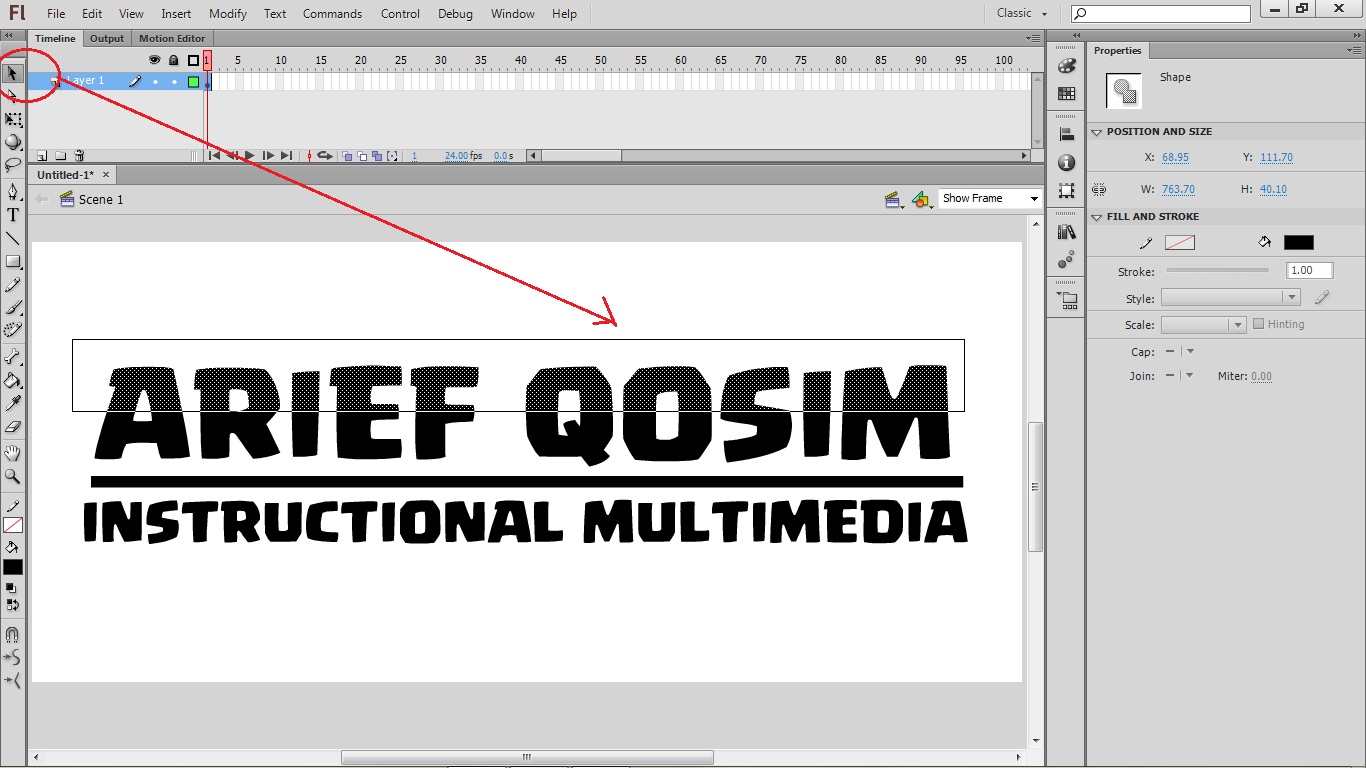Open the Align panel icon

pos(1067,135)
